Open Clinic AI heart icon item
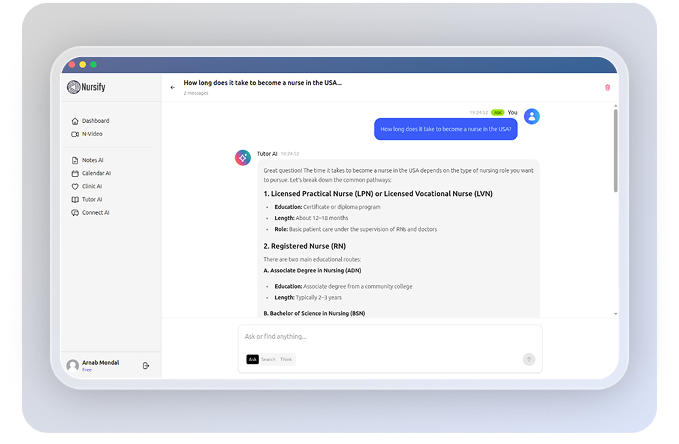Viewport: 679px width, 444px height. pyautogui.click(x=92, y=186)
